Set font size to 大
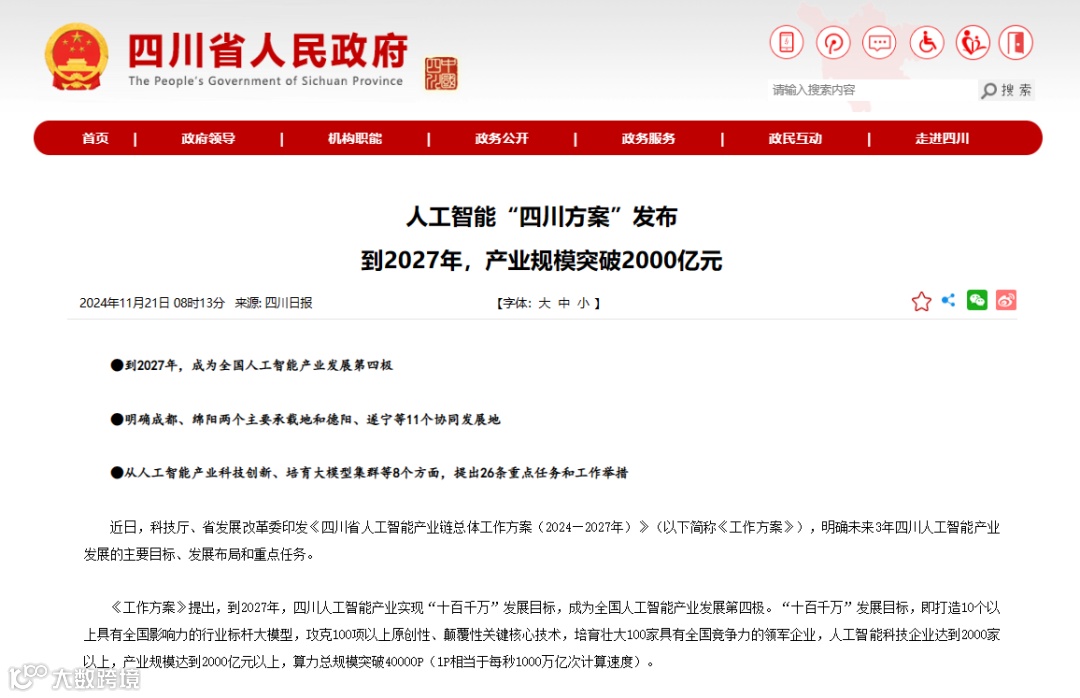This screenshot has height=698, width=1080. click(x=544, y=303)
